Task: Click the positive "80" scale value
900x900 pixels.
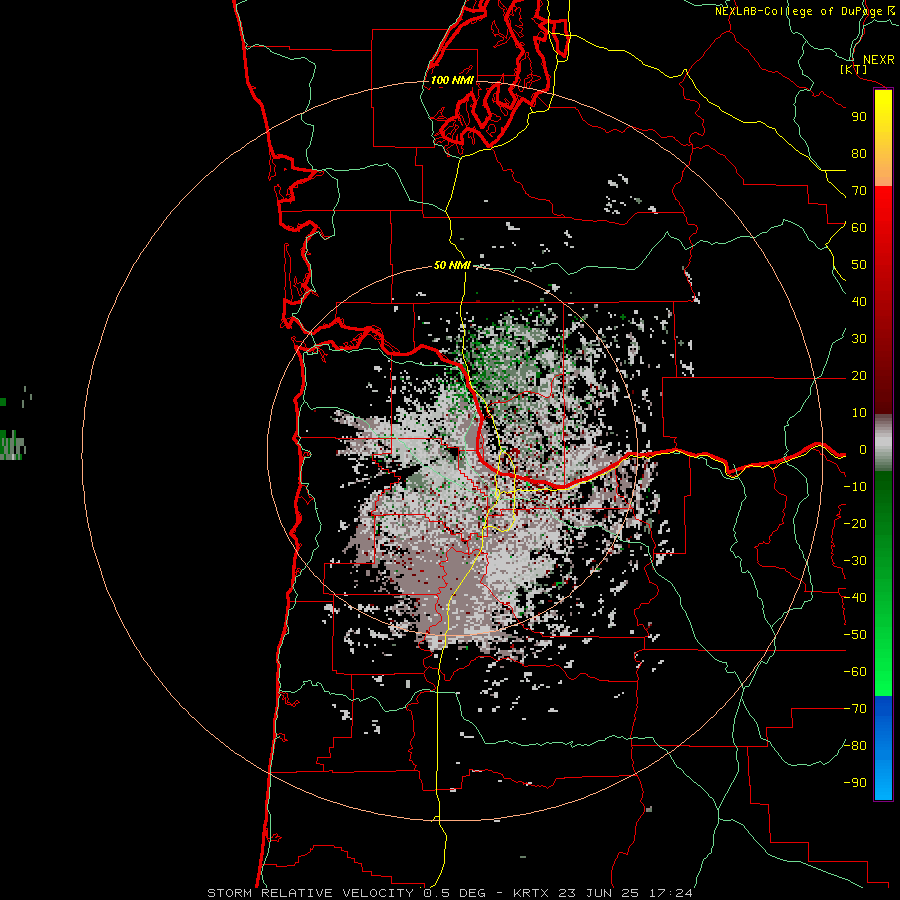Action: click(x=859, y=154)
